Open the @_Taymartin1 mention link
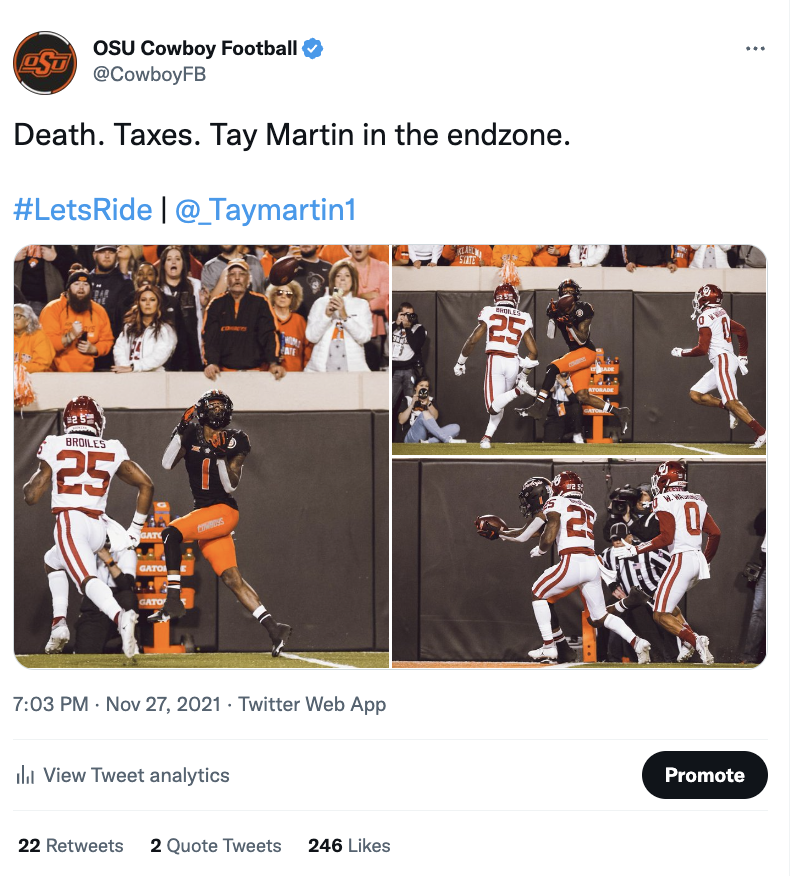 tap(265, 210)
